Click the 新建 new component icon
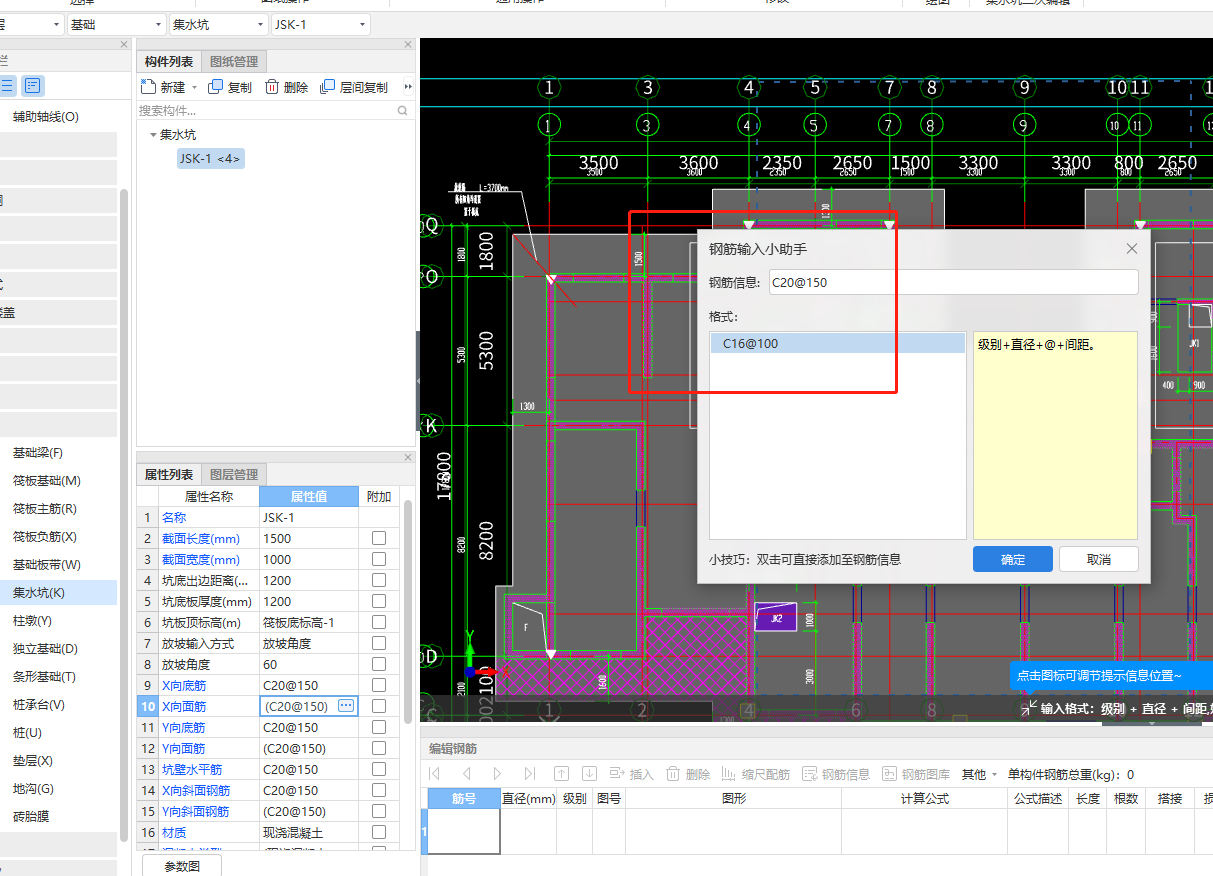 [148, 88]
